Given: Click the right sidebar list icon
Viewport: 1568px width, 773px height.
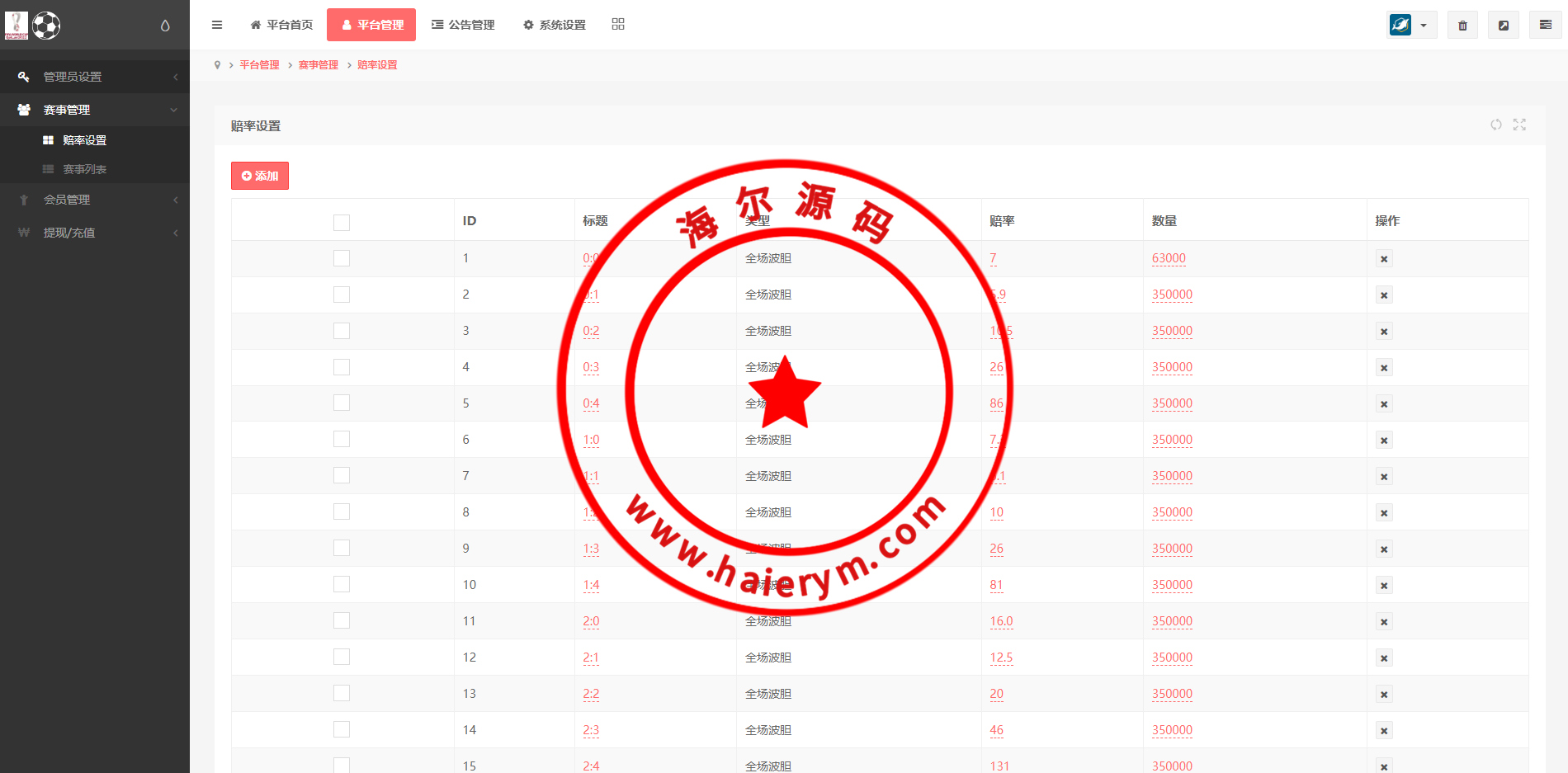Looking at the screenshot, I should pyautogui.click(x=1545, y=26).
